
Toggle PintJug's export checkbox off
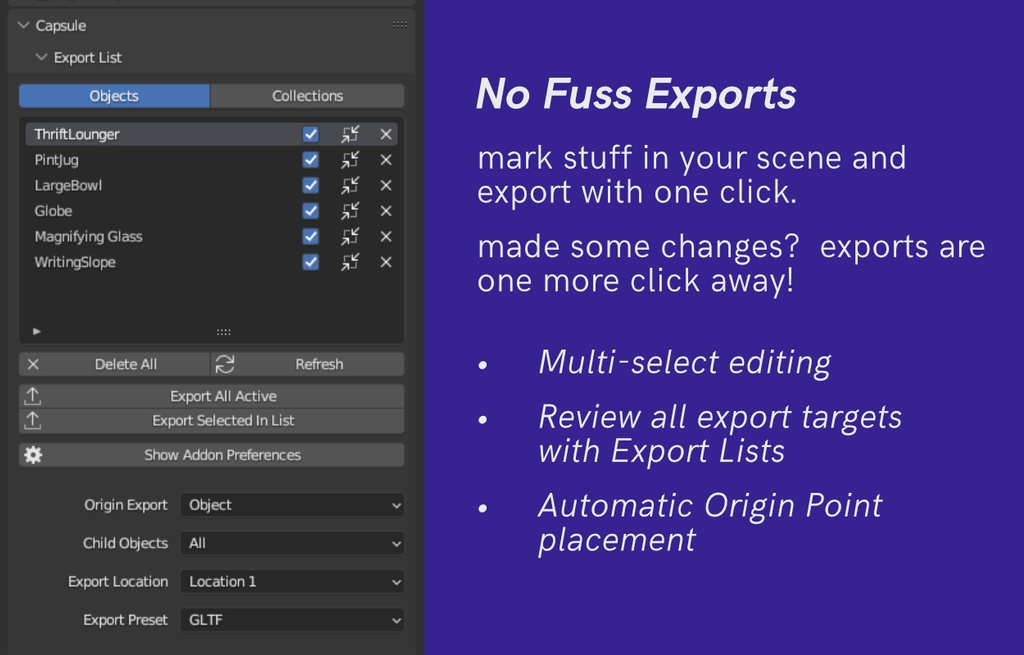313,159
